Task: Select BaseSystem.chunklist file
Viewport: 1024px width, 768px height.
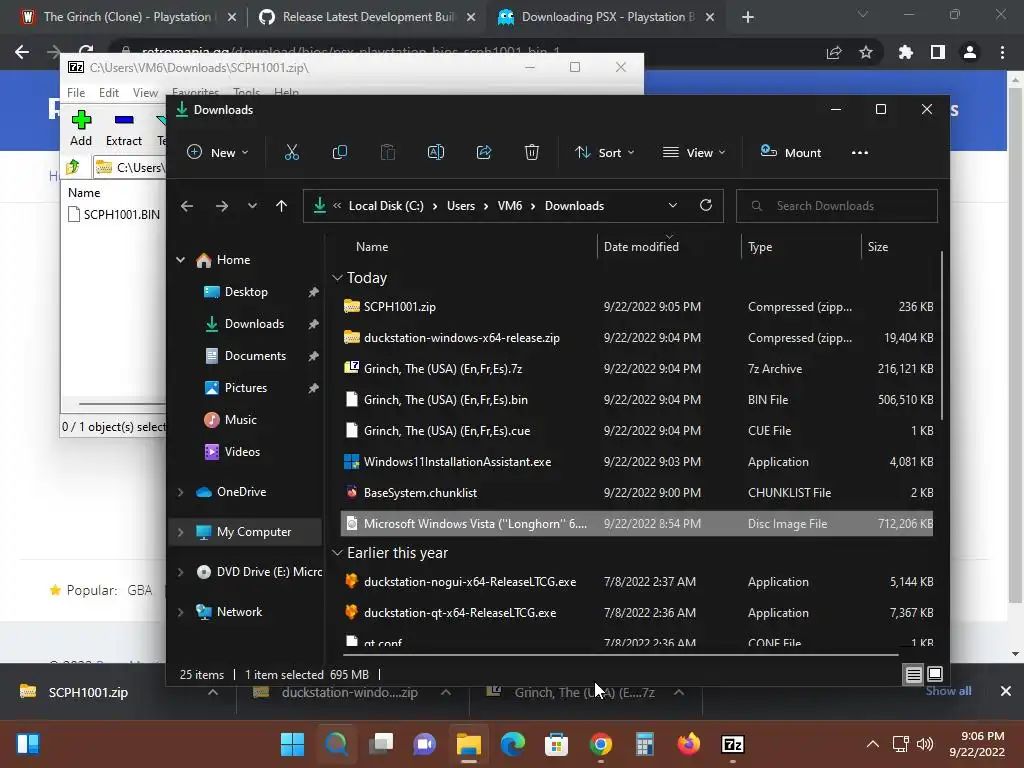Action: pos(637,493)
